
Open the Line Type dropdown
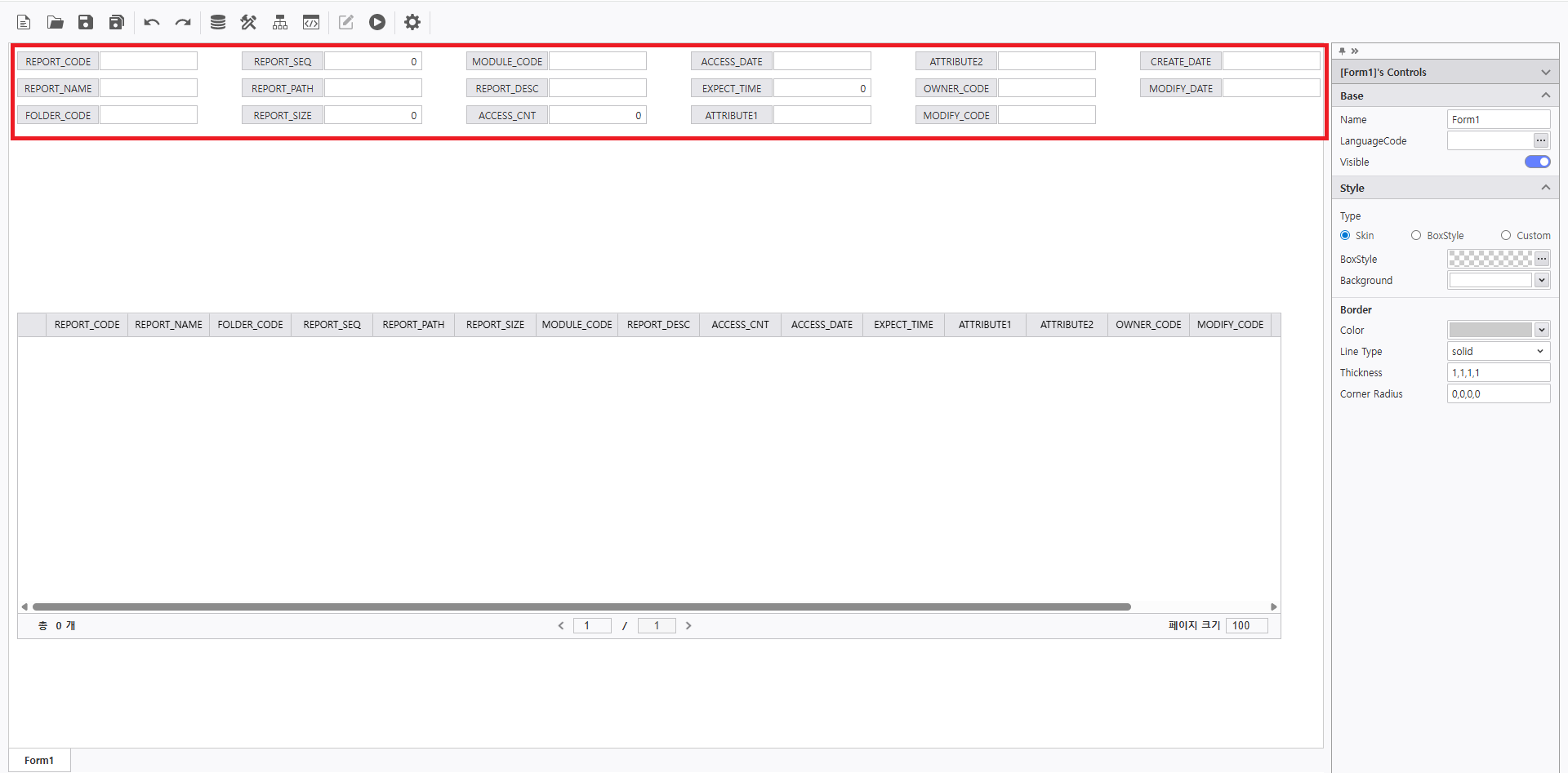(1498, 351)
